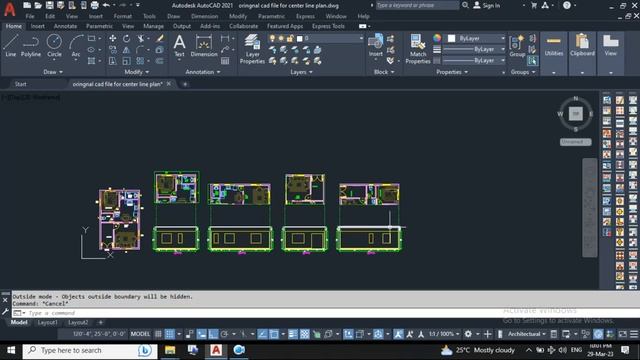This screenshot has width=640, height=360.
Task: Click the Rectangle icon in Draw panel
Action: pos(91,38)
